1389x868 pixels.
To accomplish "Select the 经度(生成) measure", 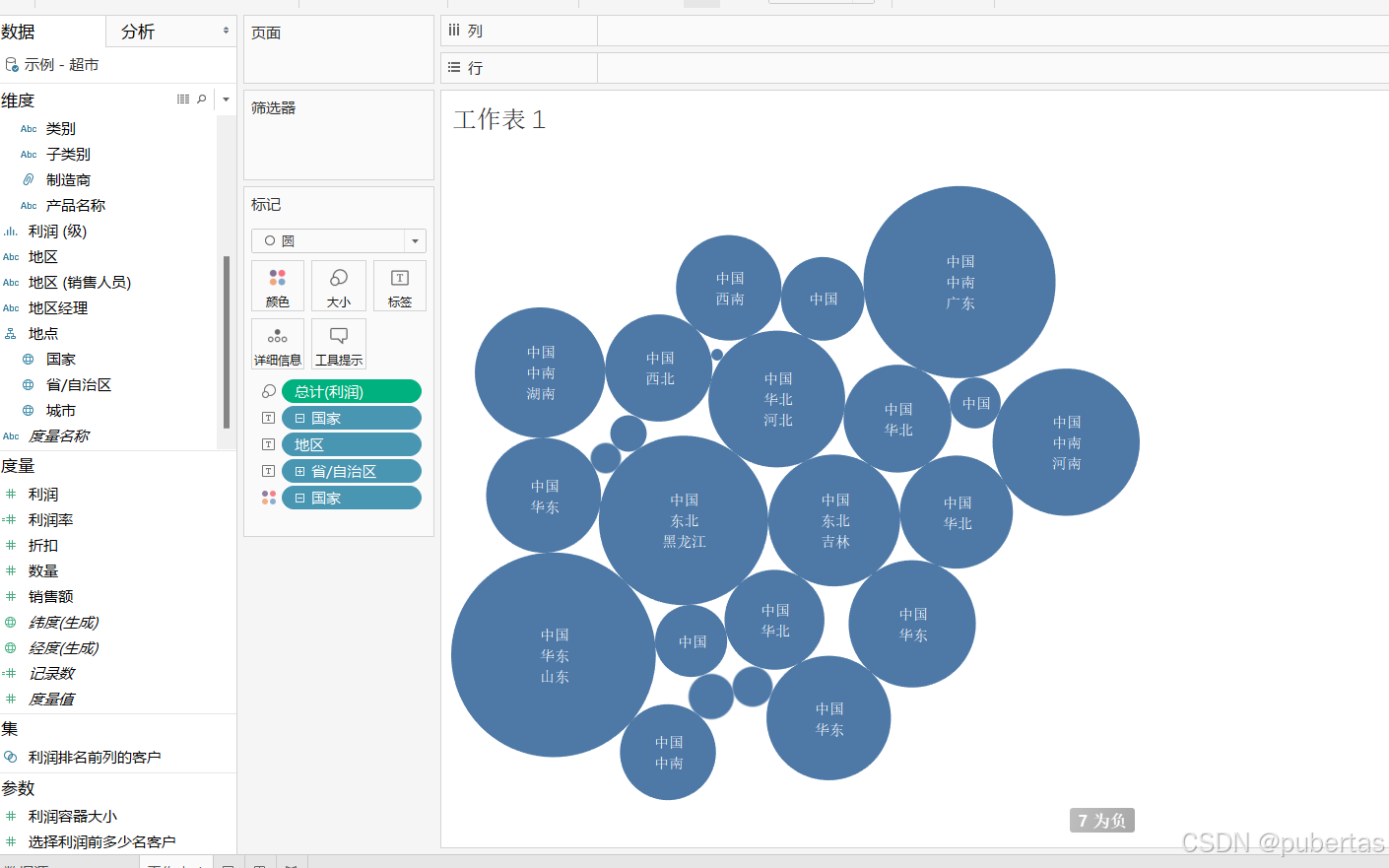I will tap(63, 648).
